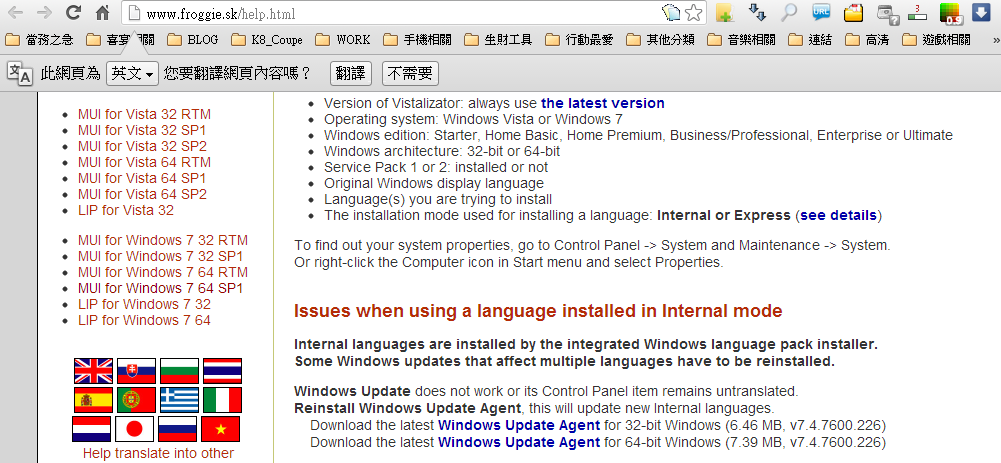Select the Vietnam flag
Screen dimensions: 1001x463
(x=220, y=429)
